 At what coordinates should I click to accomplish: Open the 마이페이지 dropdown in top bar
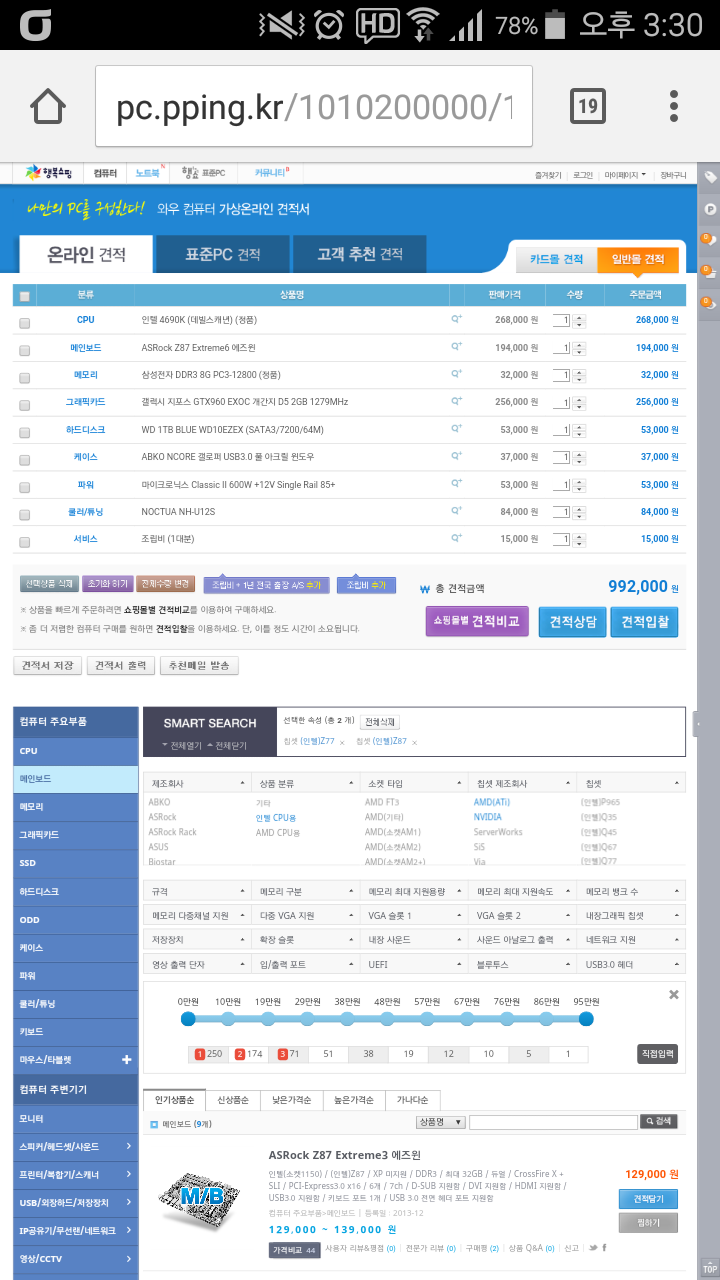tap(625, 175)
